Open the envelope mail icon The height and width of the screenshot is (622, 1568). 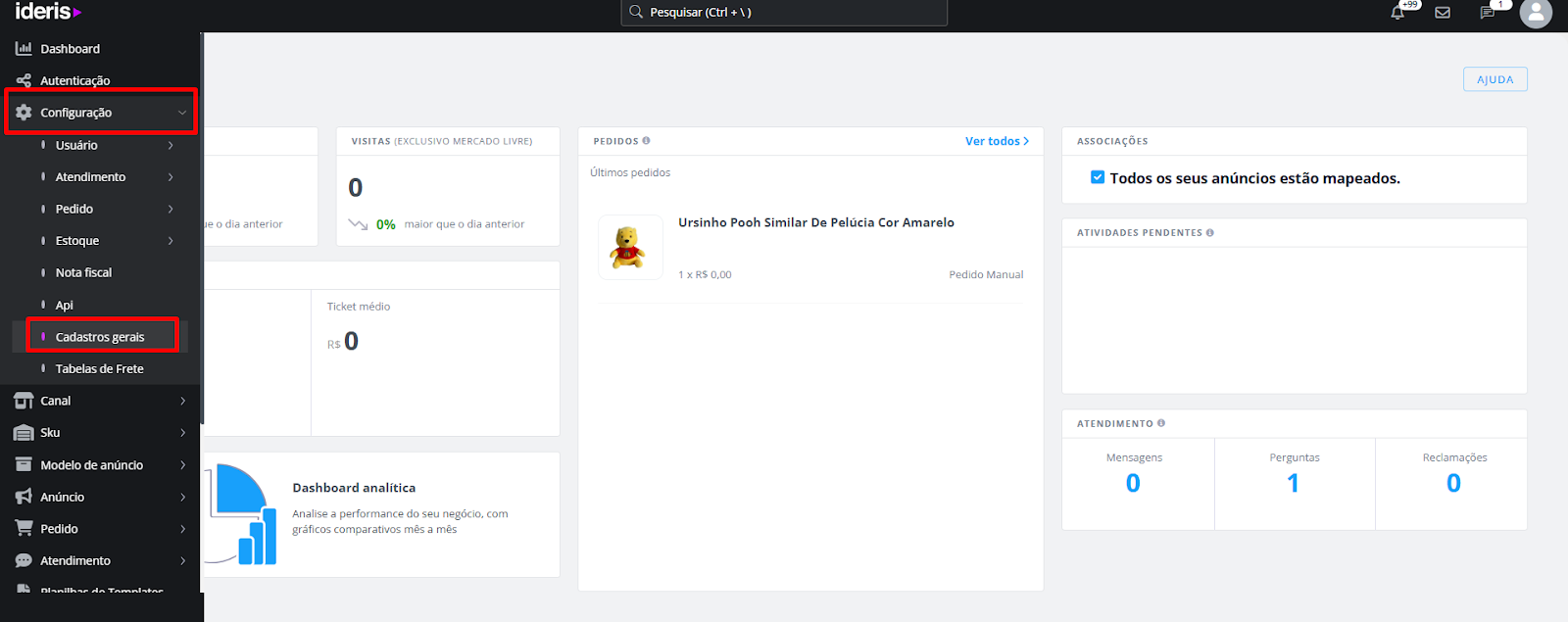tap(1443, 13)
